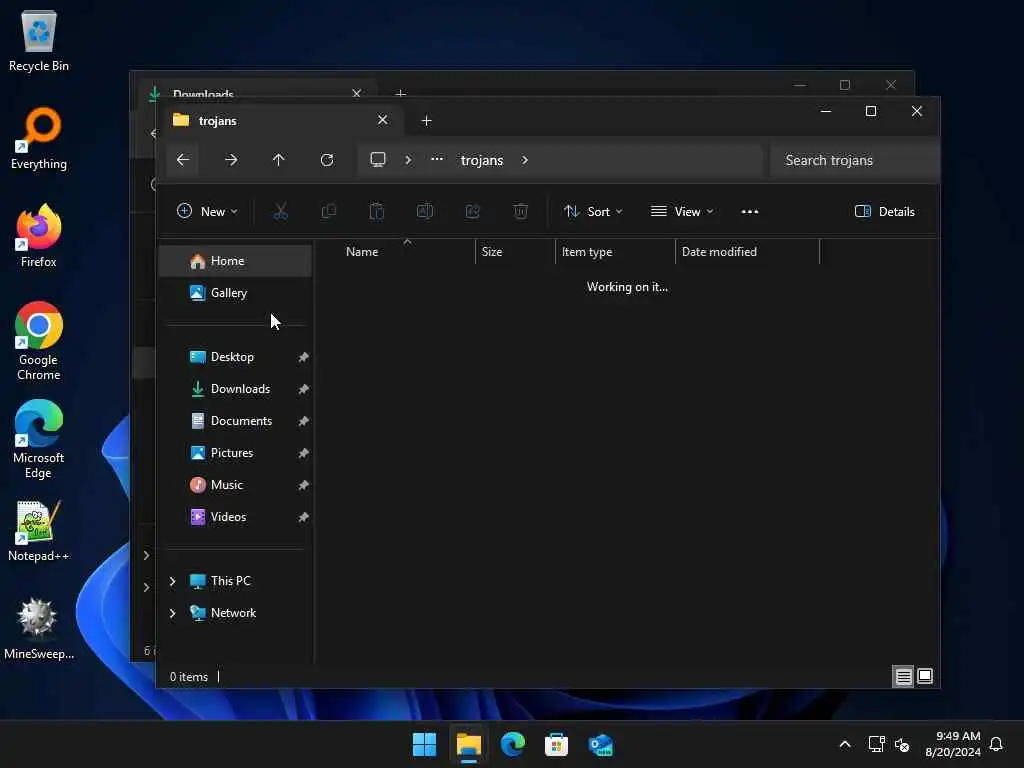
Task: Click the pin icon next to Music
Action: coord(303,485)
